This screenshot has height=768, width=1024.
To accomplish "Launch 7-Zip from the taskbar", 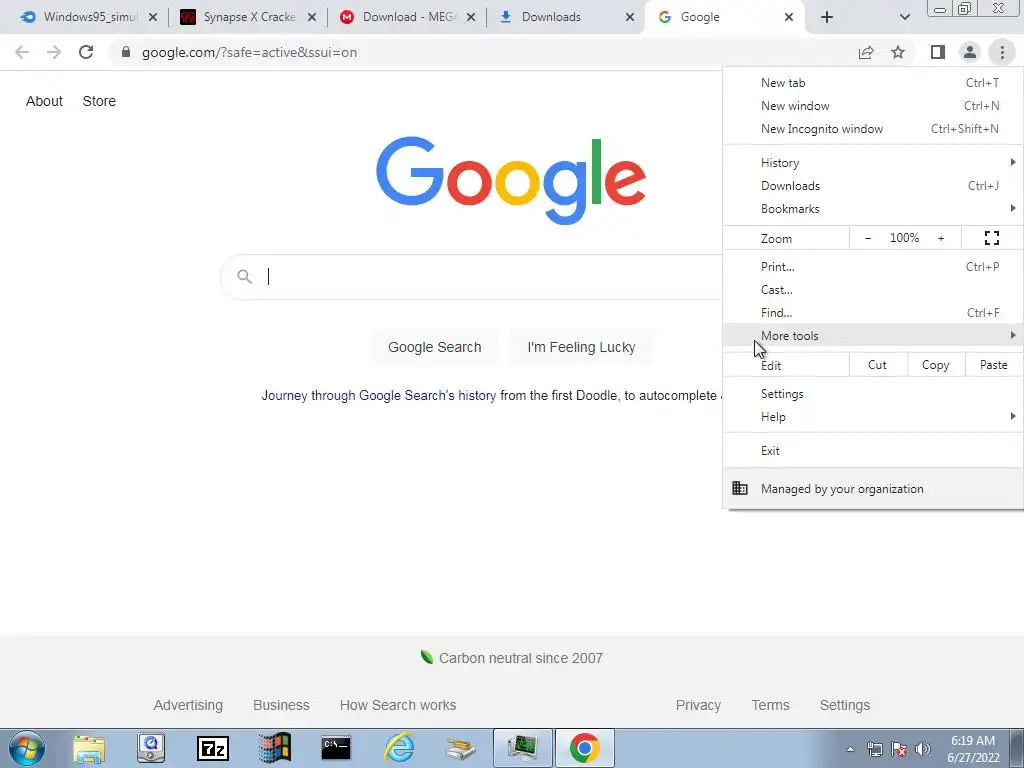I will tap(213, 748).
